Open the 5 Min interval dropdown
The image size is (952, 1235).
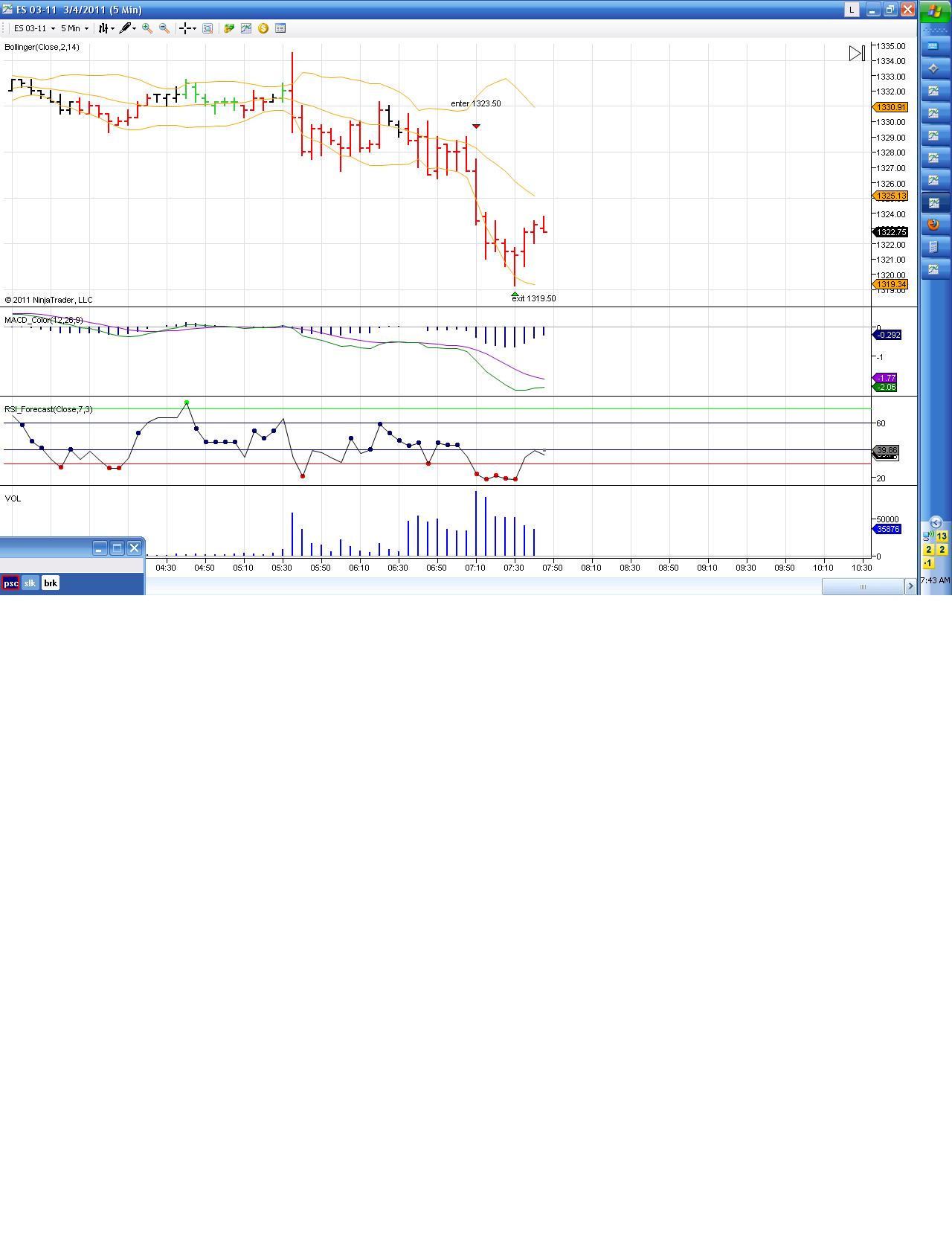pos(74,28)
